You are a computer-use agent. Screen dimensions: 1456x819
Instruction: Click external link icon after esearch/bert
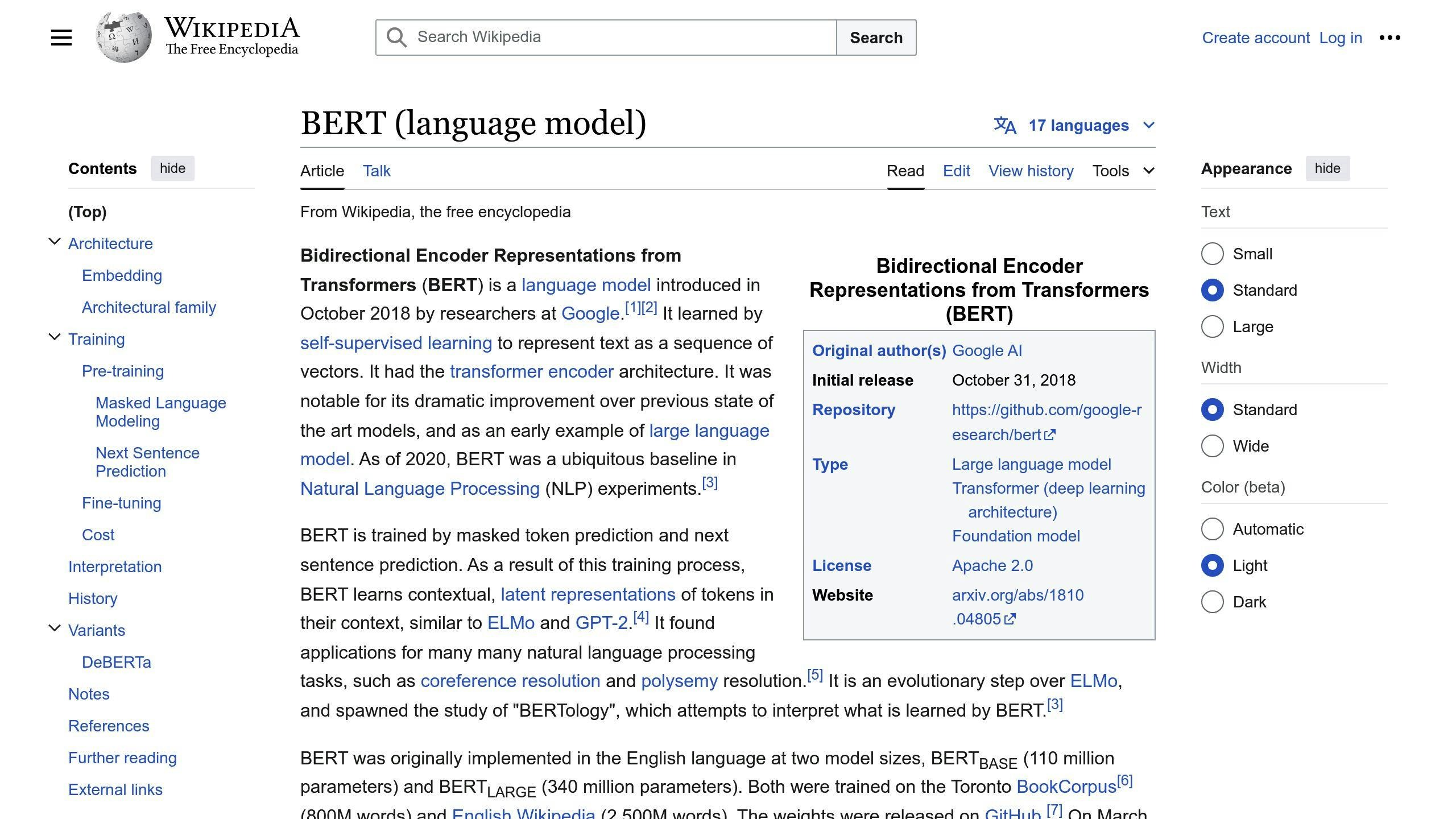coord(1050,435)
